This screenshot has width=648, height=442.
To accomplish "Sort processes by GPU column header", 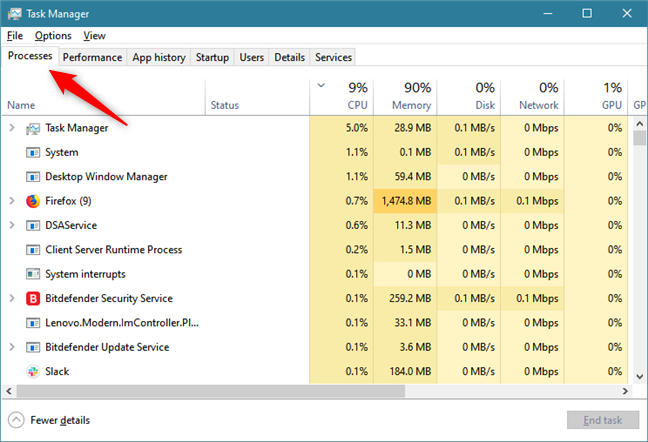I will [596, 97].
